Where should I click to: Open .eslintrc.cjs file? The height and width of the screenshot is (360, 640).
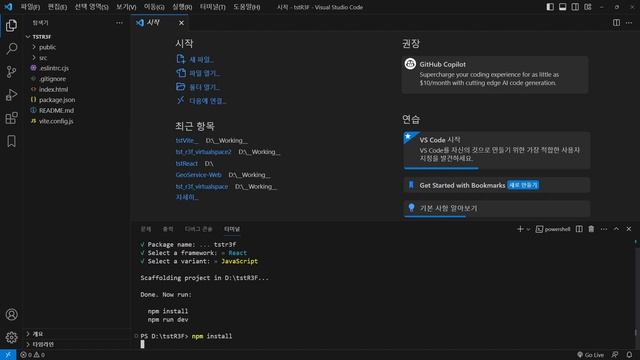54,68
